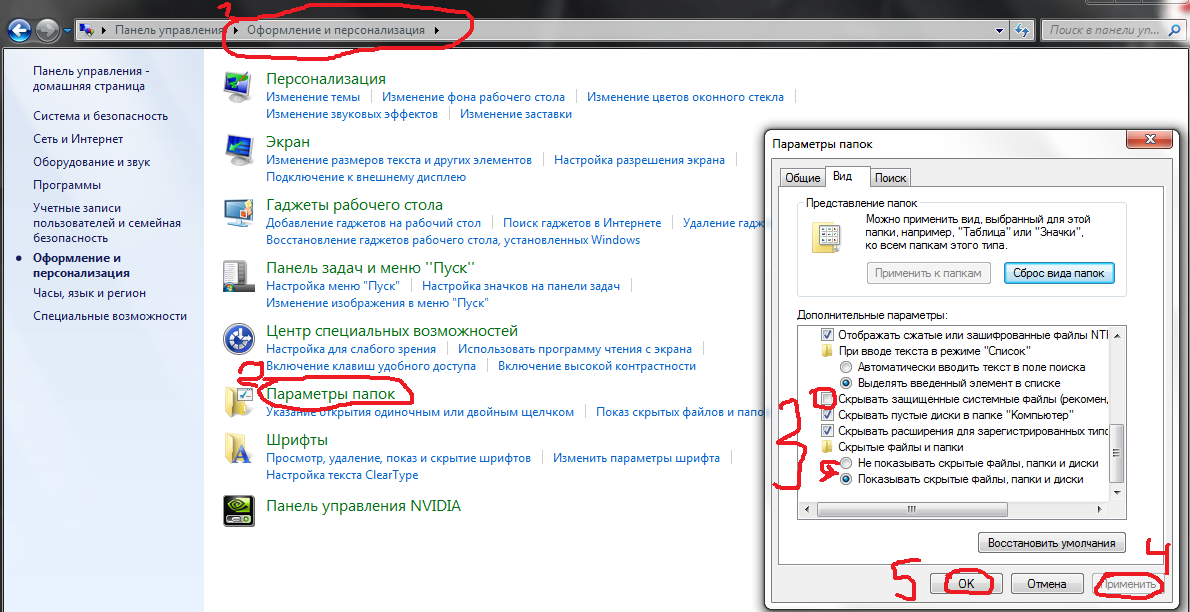Open the NVIDIA control panel icon
The height and width of the screenshot is (612, 1190).
click(238, 510)
